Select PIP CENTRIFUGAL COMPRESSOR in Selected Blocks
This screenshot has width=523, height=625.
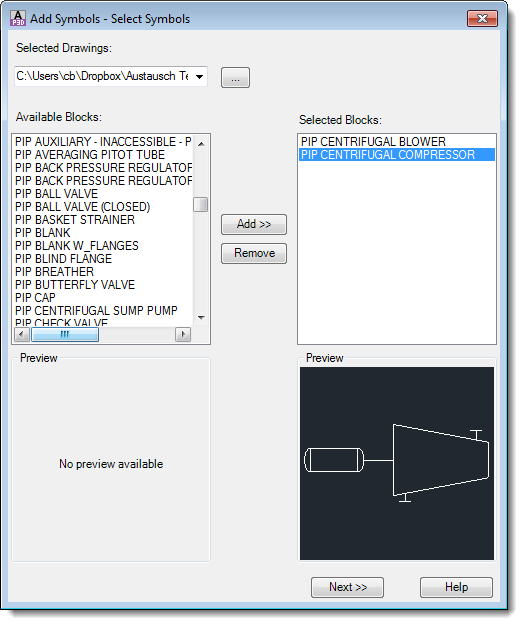(397, 155)
